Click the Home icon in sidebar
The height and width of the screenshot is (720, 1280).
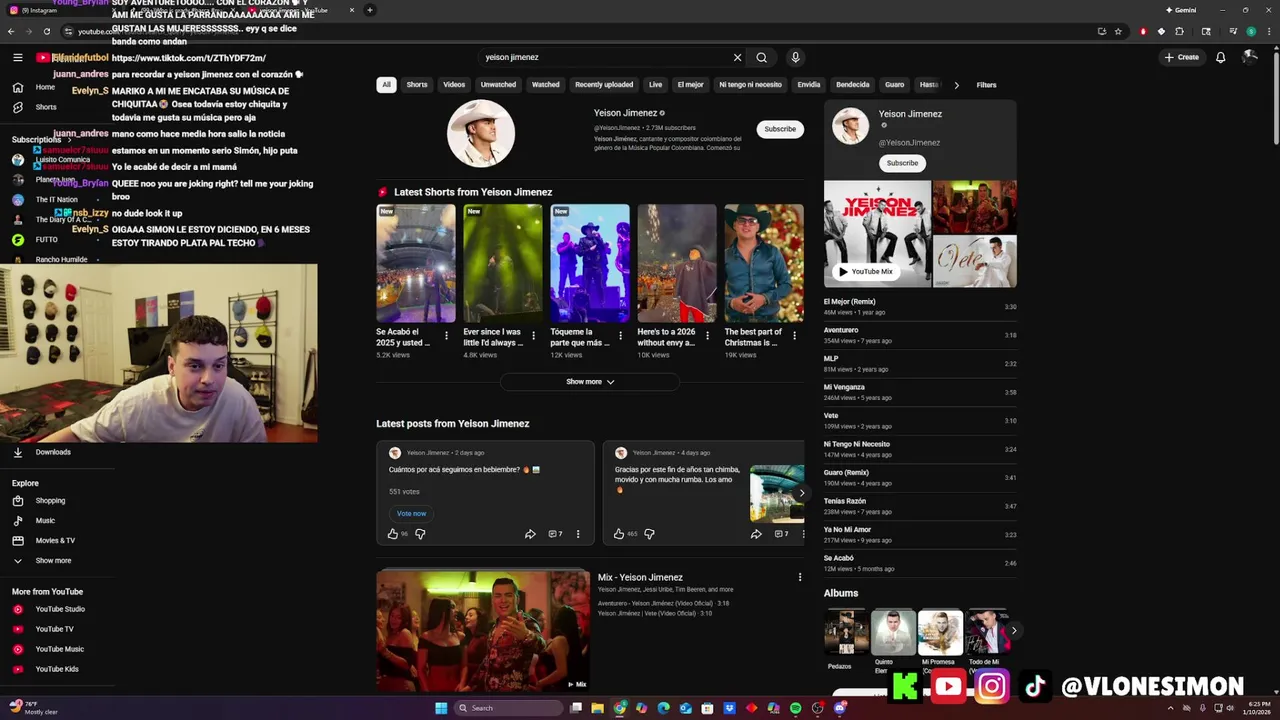[18, 87]
